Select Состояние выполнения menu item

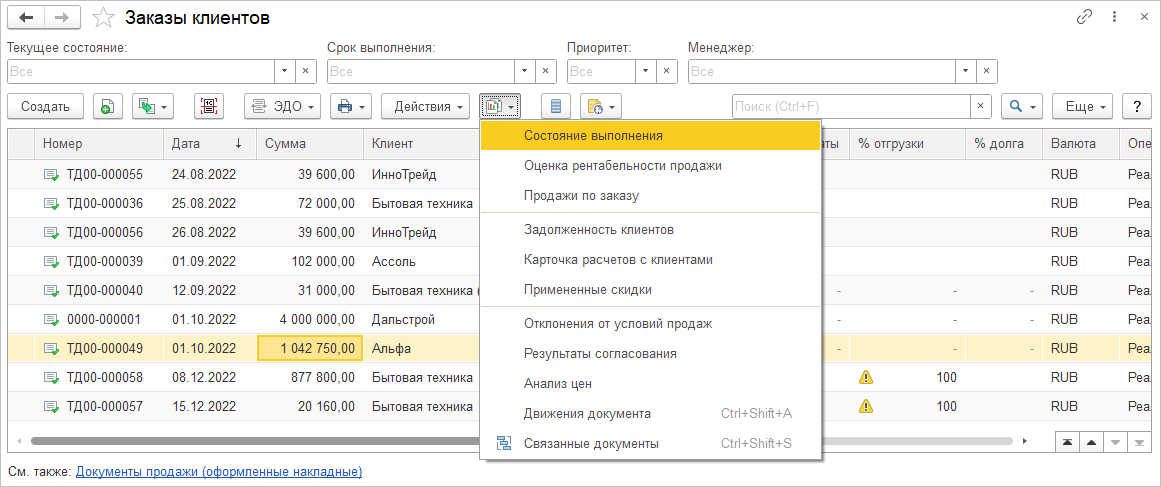click(x=593, y=135)
